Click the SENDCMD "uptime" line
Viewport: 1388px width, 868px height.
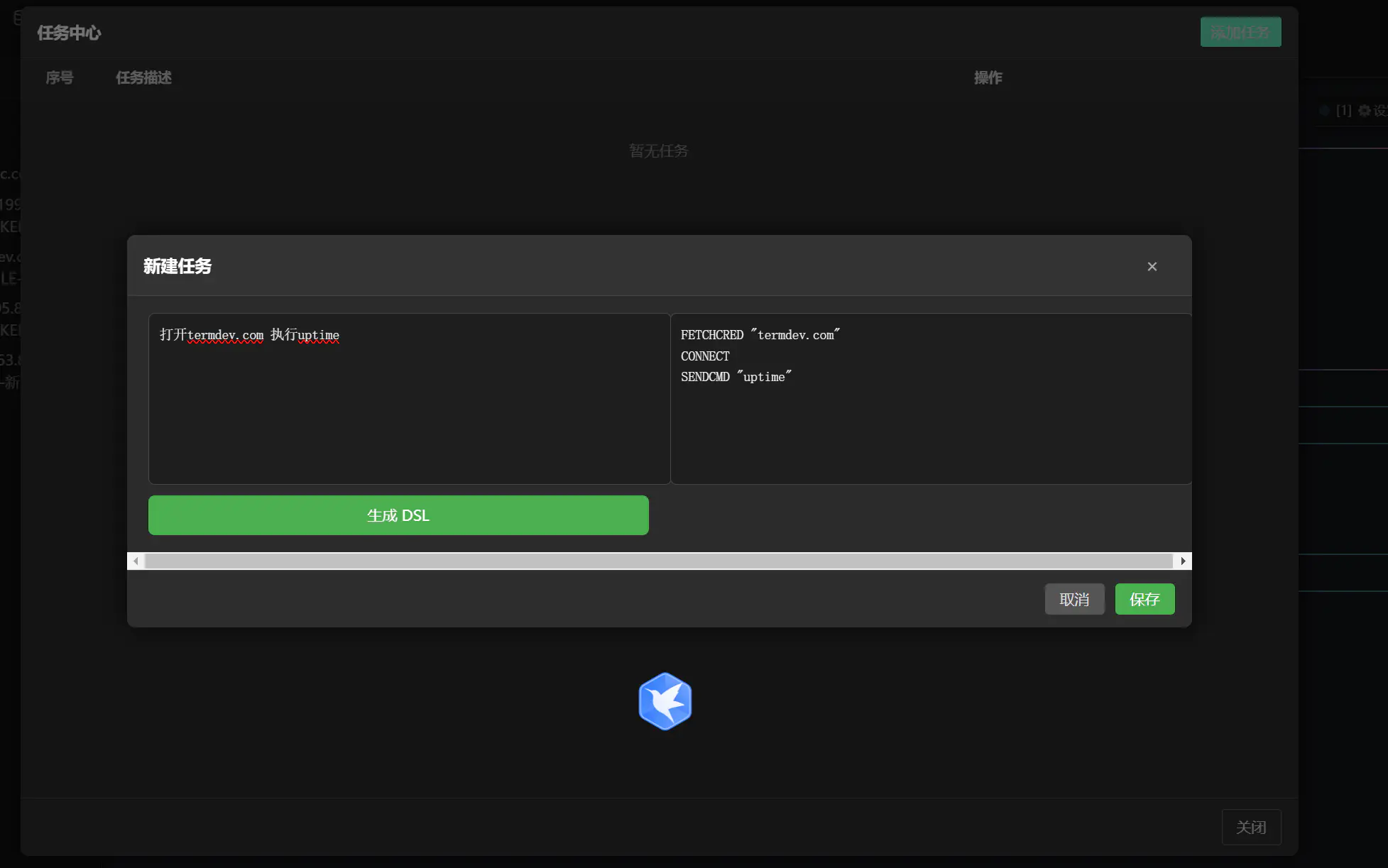[x=736, y=377]
